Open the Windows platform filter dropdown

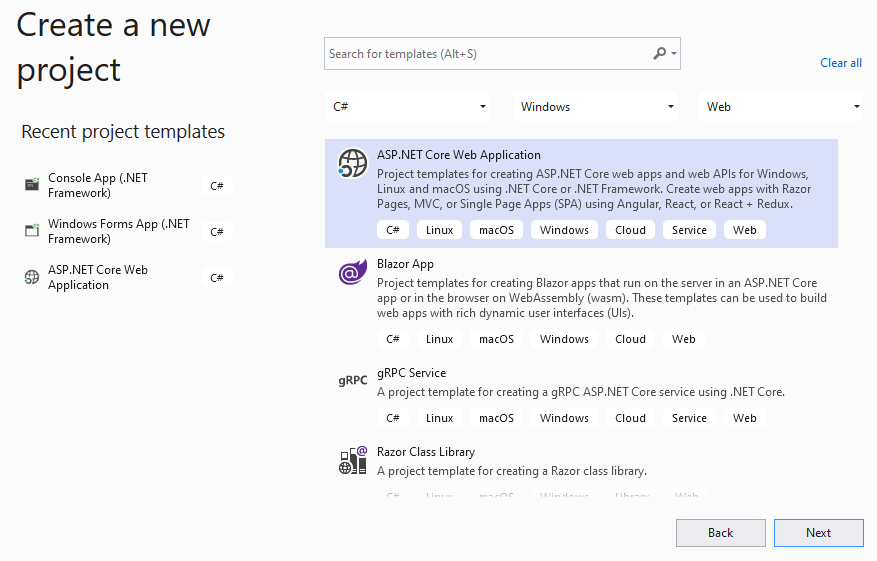pos(595,106)
